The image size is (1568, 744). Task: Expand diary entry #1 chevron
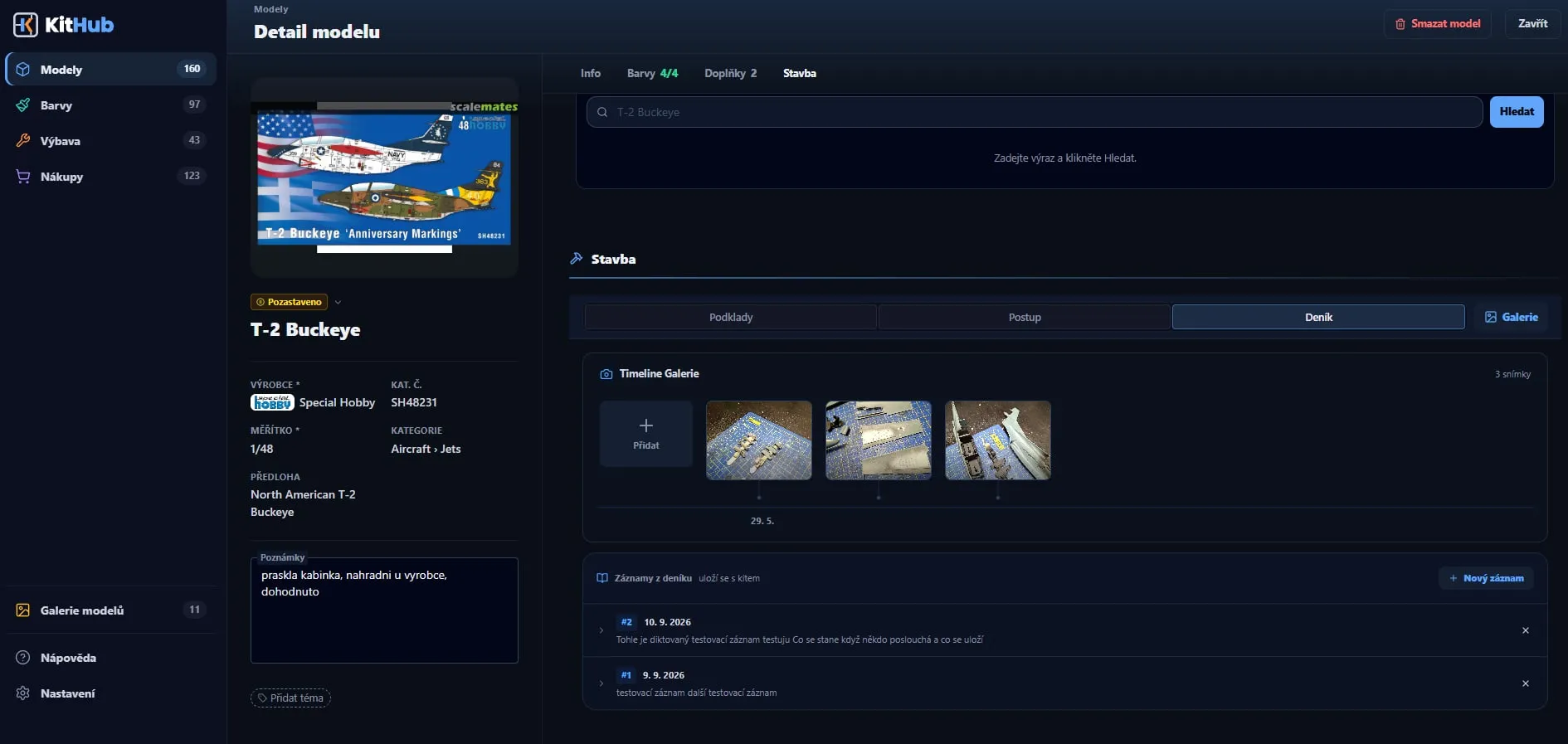601,683
